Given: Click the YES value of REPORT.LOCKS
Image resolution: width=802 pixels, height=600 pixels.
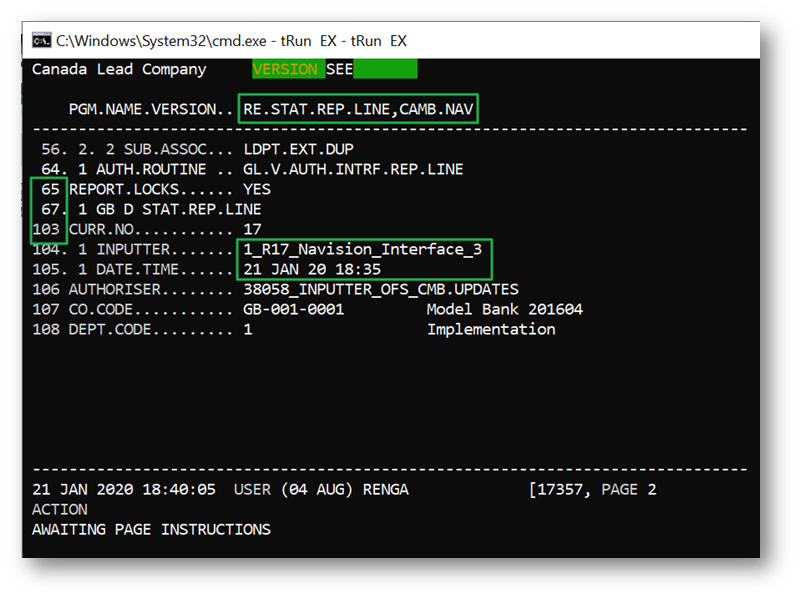Looking at the screenshot, I should click(257, 189).
